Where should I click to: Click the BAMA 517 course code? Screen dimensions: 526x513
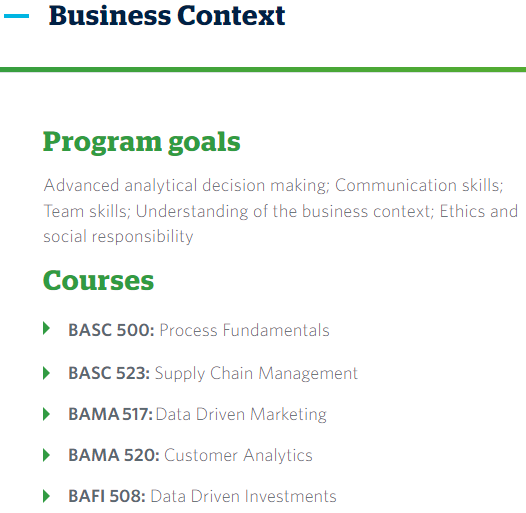pos(110,414)
